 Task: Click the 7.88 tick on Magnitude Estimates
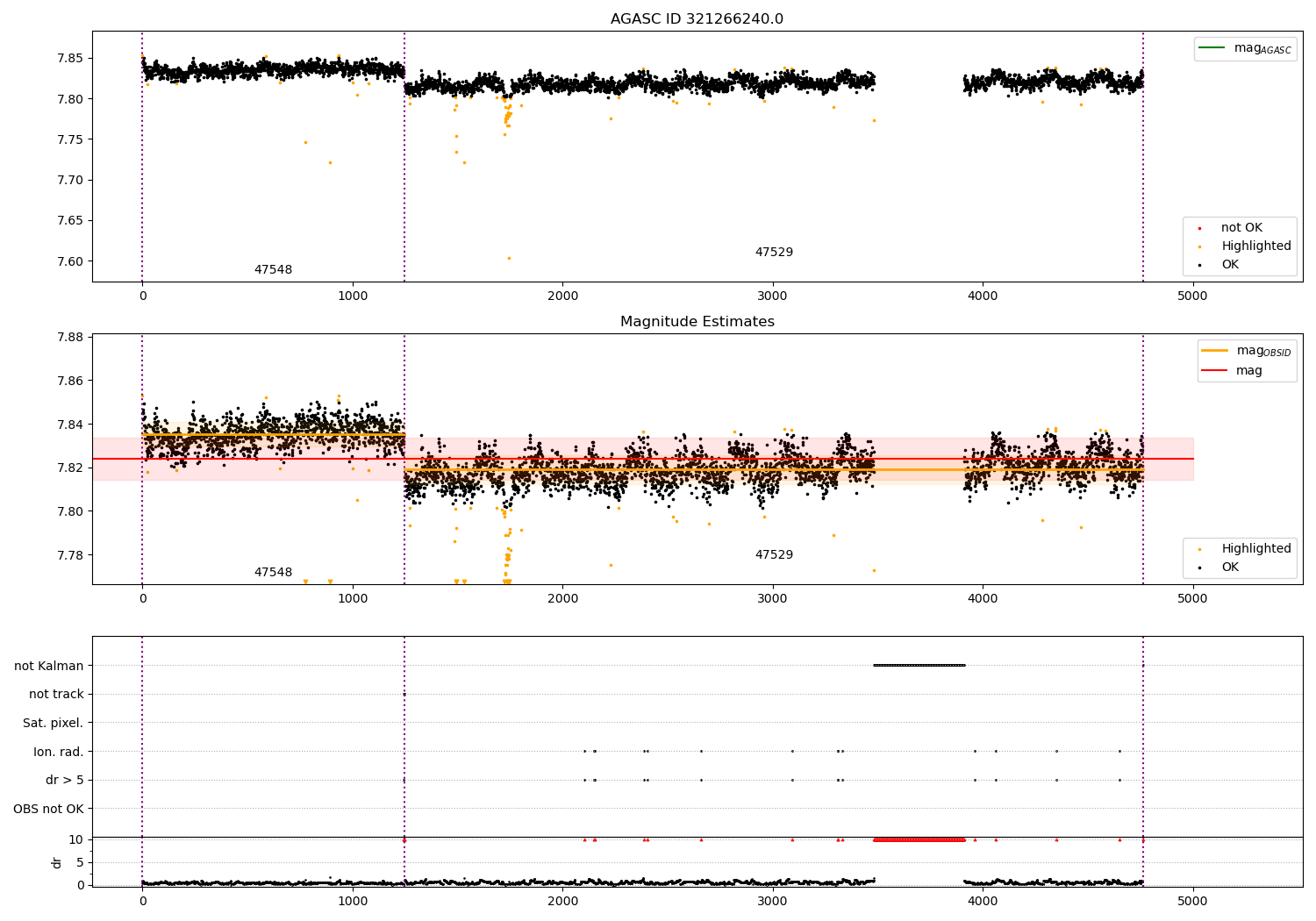tap(69, 338)
